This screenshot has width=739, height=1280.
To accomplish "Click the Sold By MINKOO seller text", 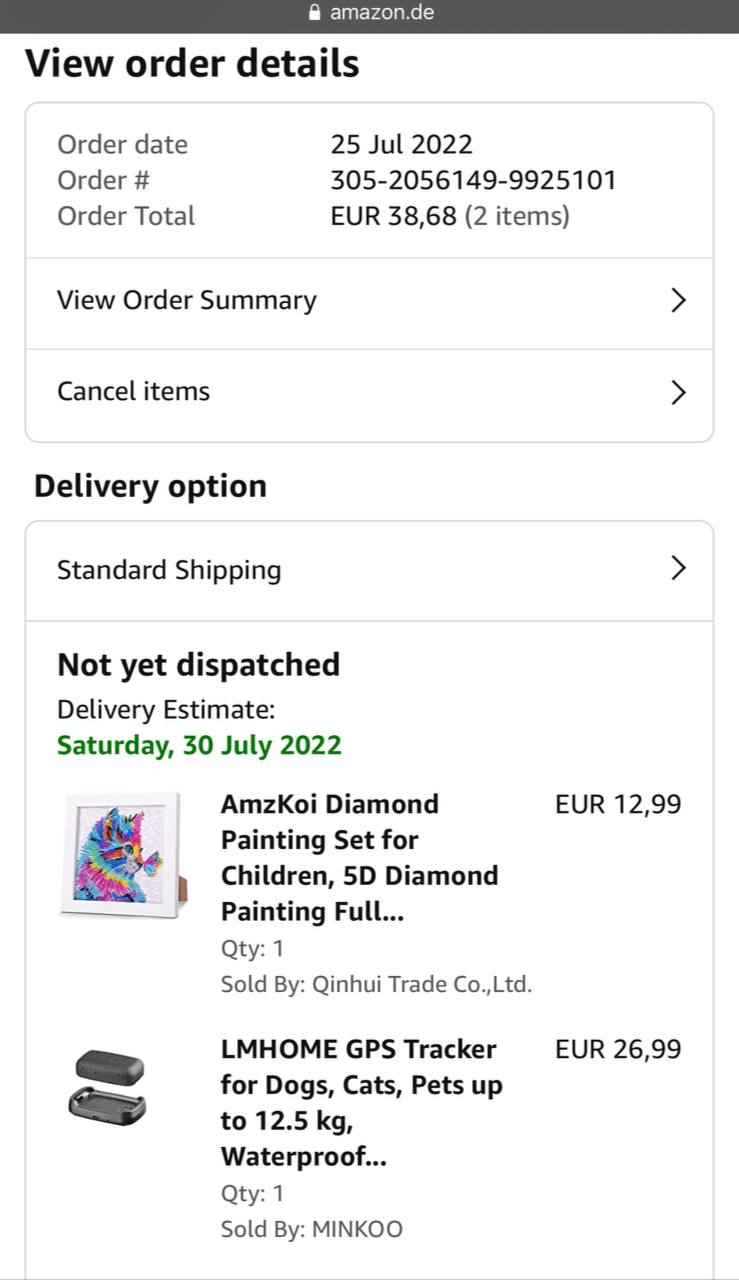I will tap(311, 1229).
